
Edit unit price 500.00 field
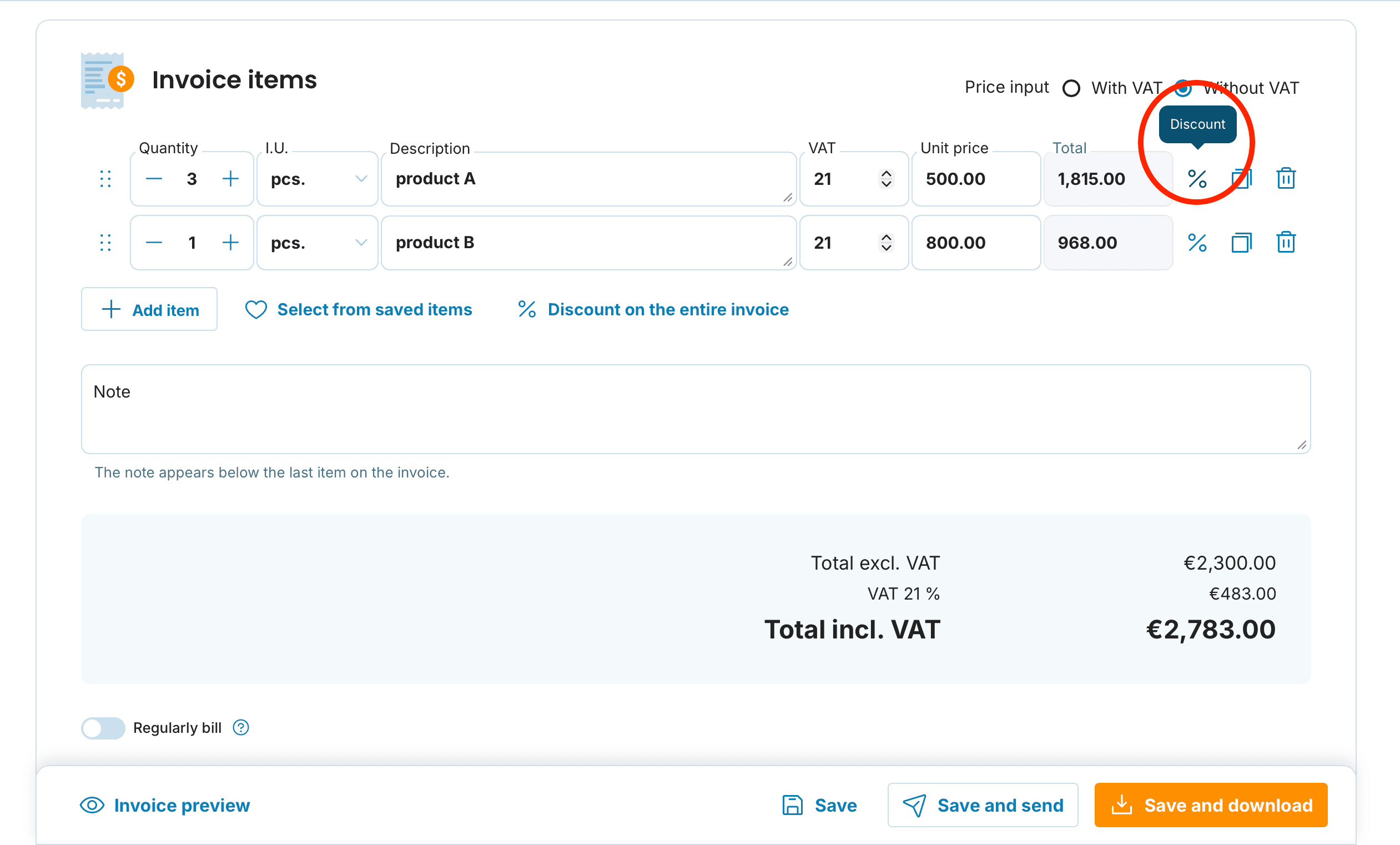coord(975,179)
